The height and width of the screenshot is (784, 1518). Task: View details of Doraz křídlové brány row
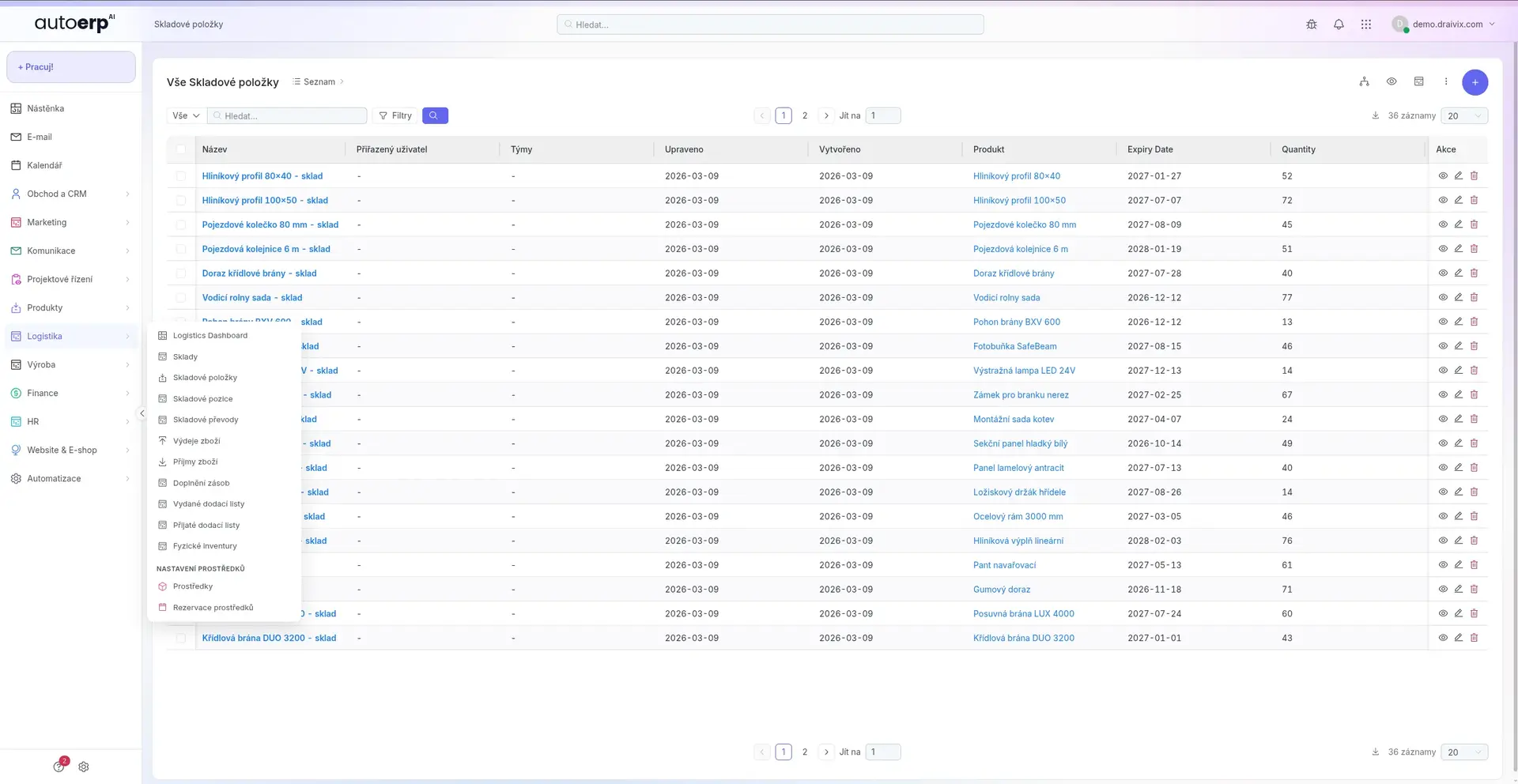click(x=1442, y=273)
